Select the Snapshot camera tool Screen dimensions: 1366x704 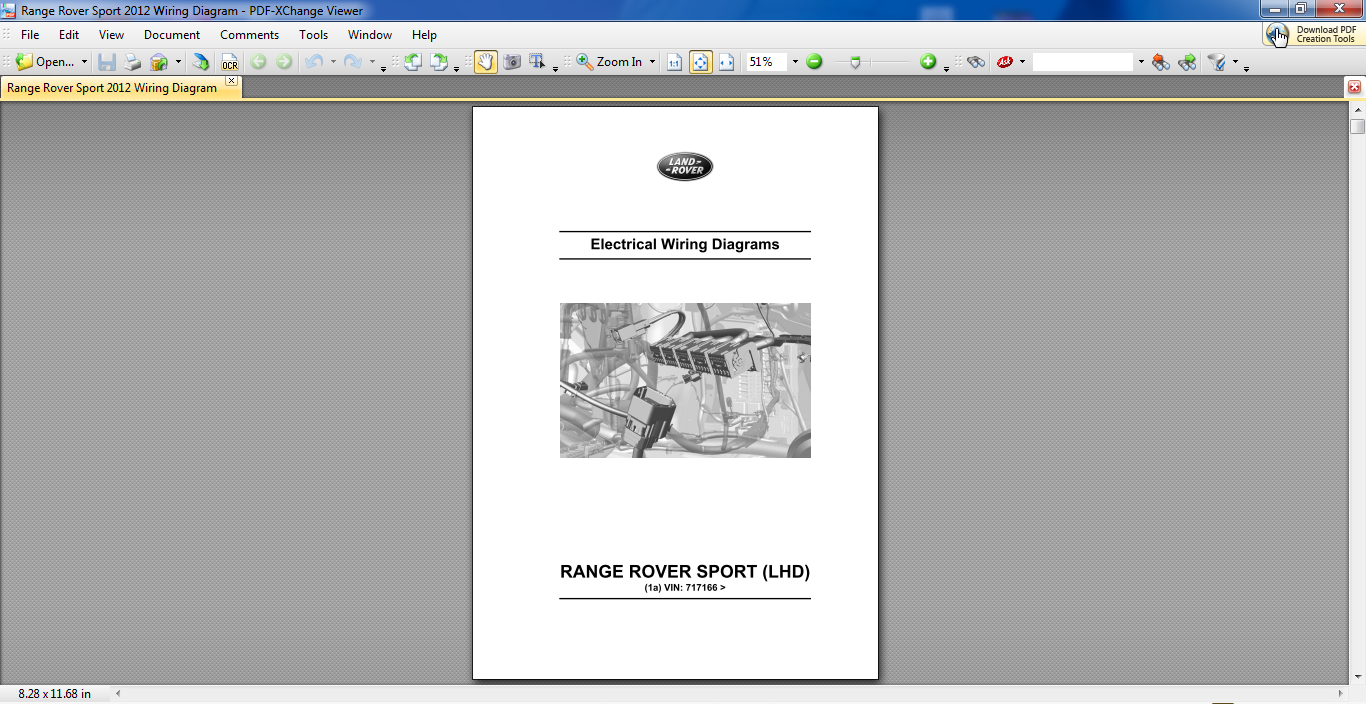512,62
